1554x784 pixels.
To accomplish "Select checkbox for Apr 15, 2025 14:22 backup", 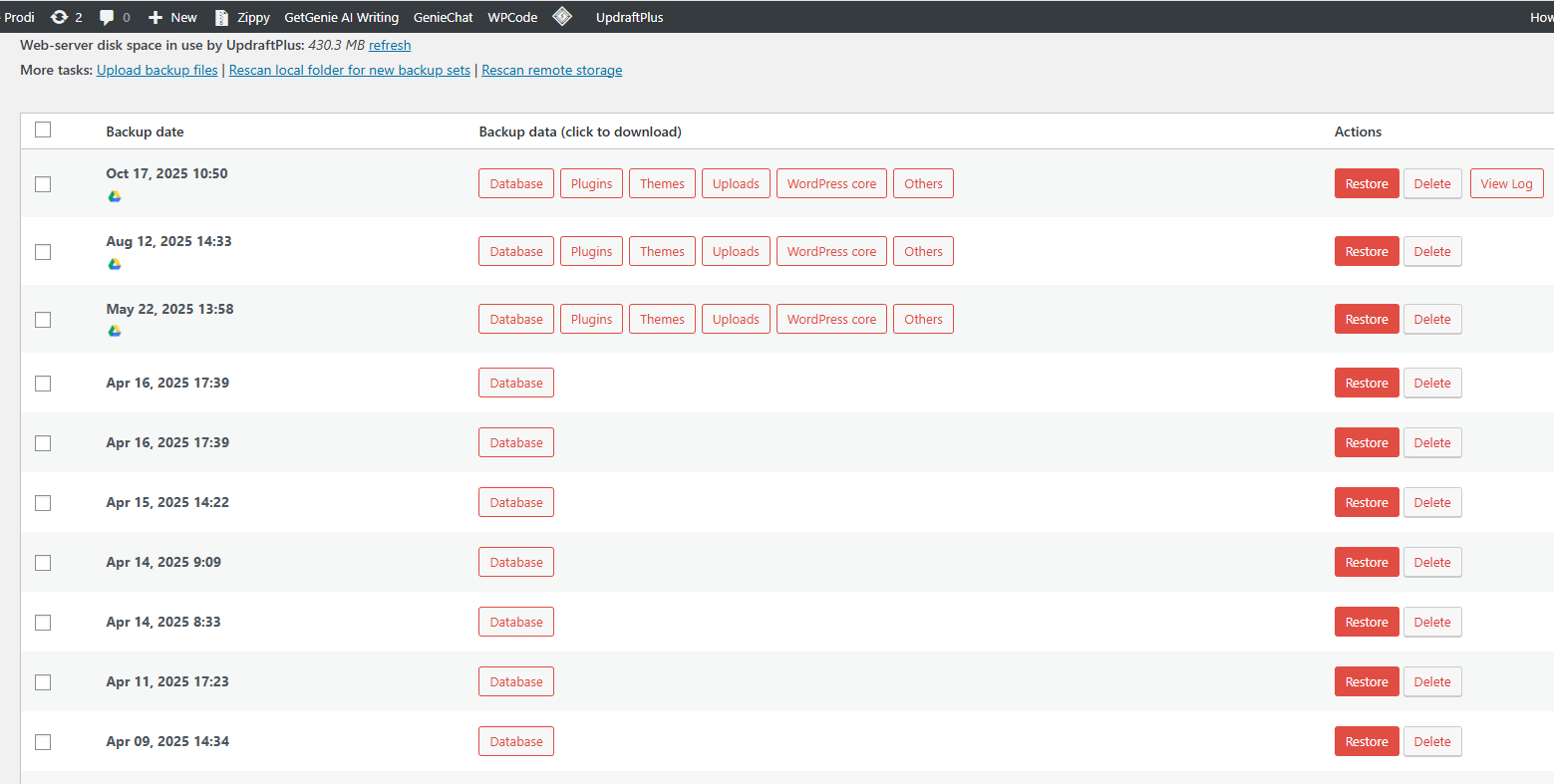I will click(43, 503).
